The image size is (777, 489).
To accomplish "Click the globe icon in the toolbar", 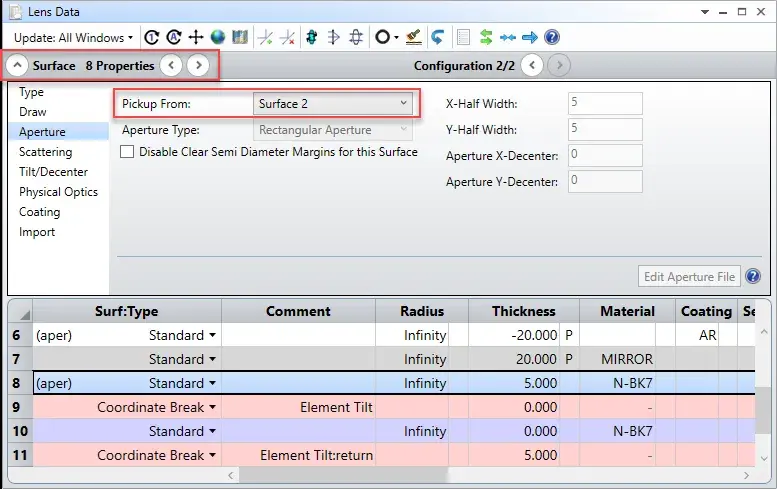I will [218, 37].
